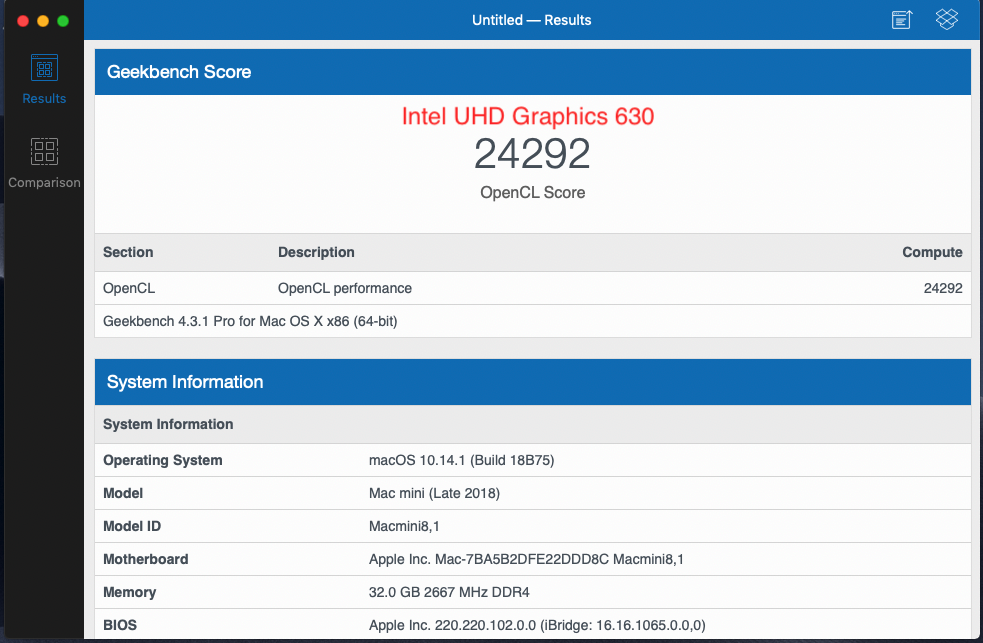The height and width of the screenshot is (643, 983).
Task: Select the large score 24292
Action: coord(532,154)
